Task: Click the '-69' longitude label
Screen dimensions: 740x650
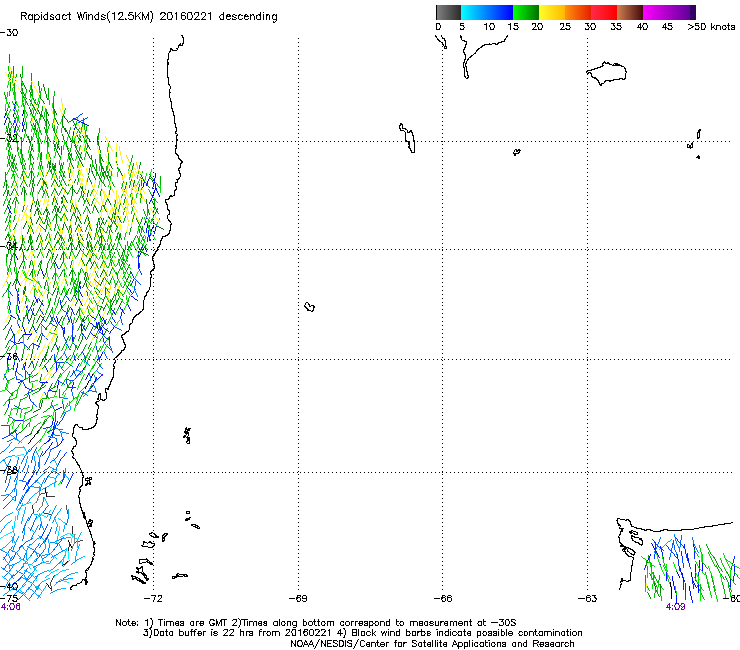Action: pyautogui.click(x=298, y=599)
